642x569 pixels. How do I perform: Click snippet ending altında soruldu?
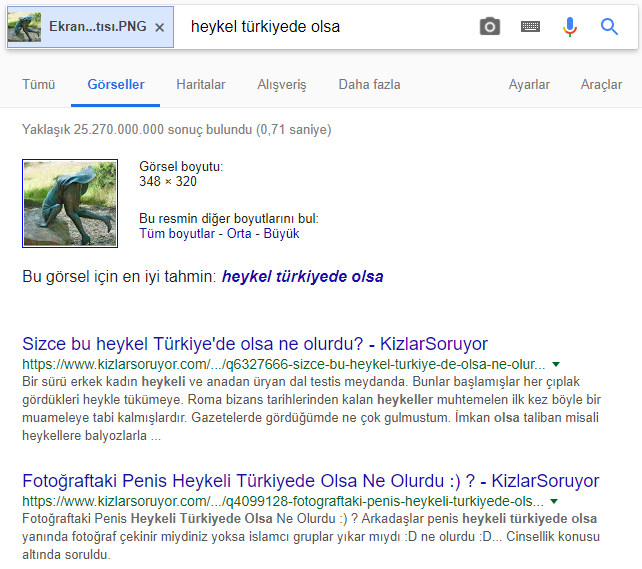[x=311, y=537]
